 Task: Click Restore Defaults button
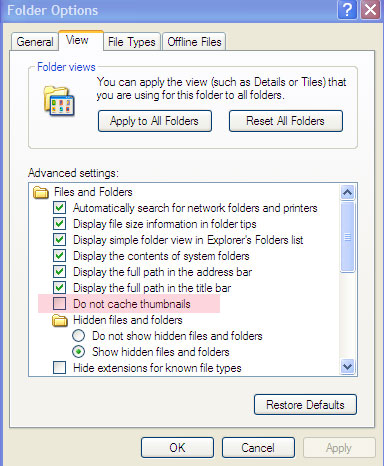point(305,405)
